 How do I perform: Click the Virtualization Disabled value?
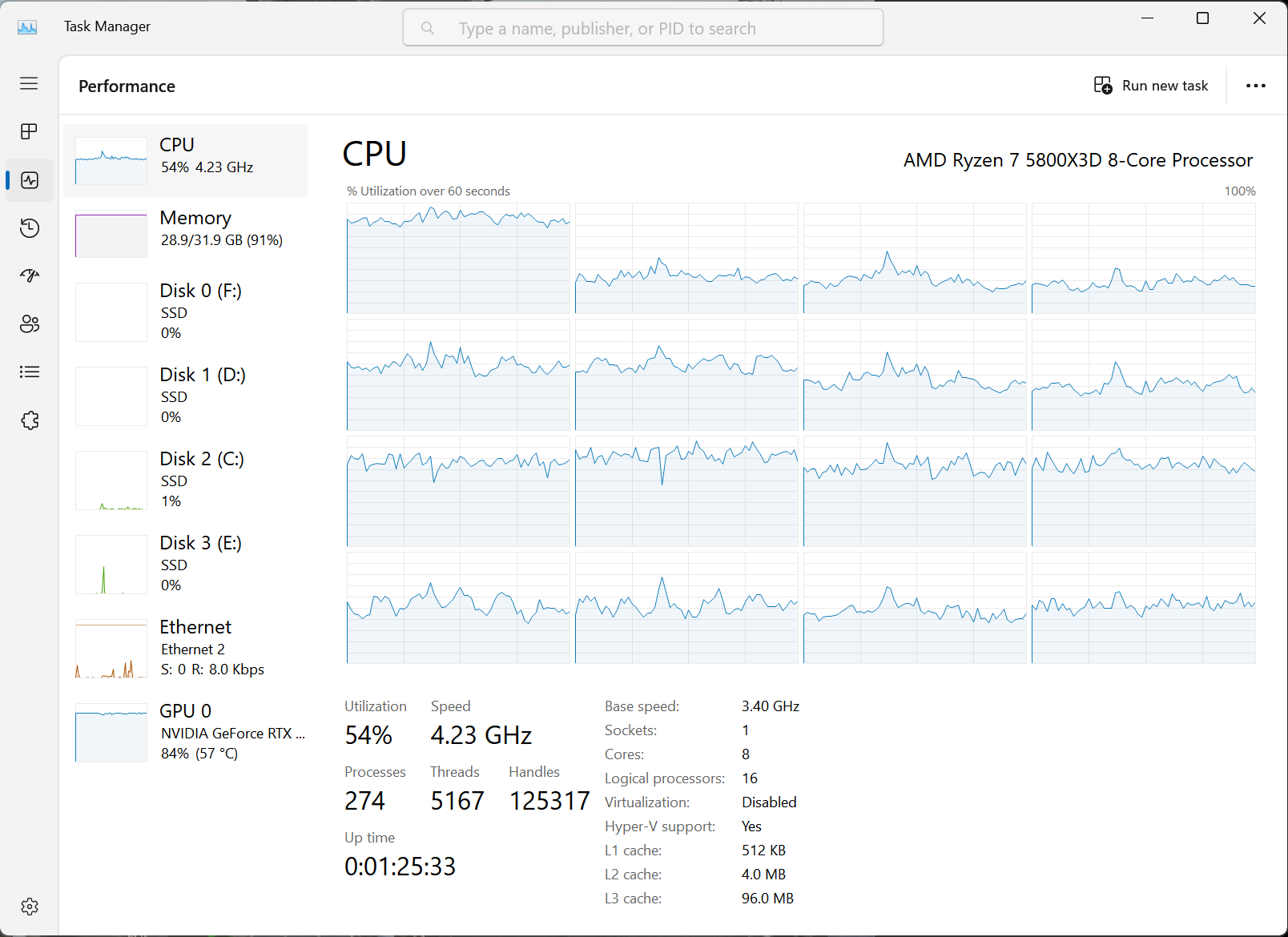[x=769, y=802]
